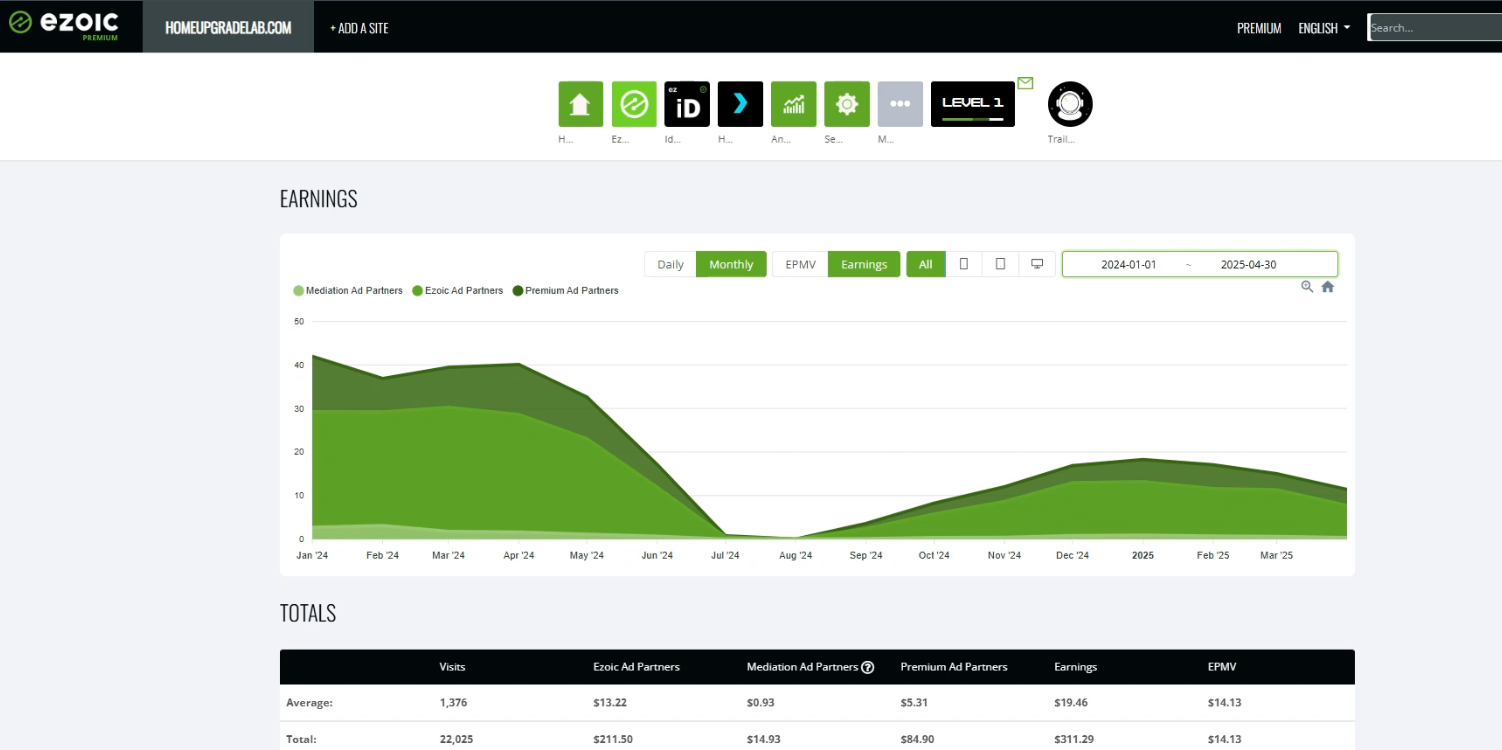The image size is (1502, 750).
Task: Open the ENGLISH language dropdown
Action: point(1324,28)
